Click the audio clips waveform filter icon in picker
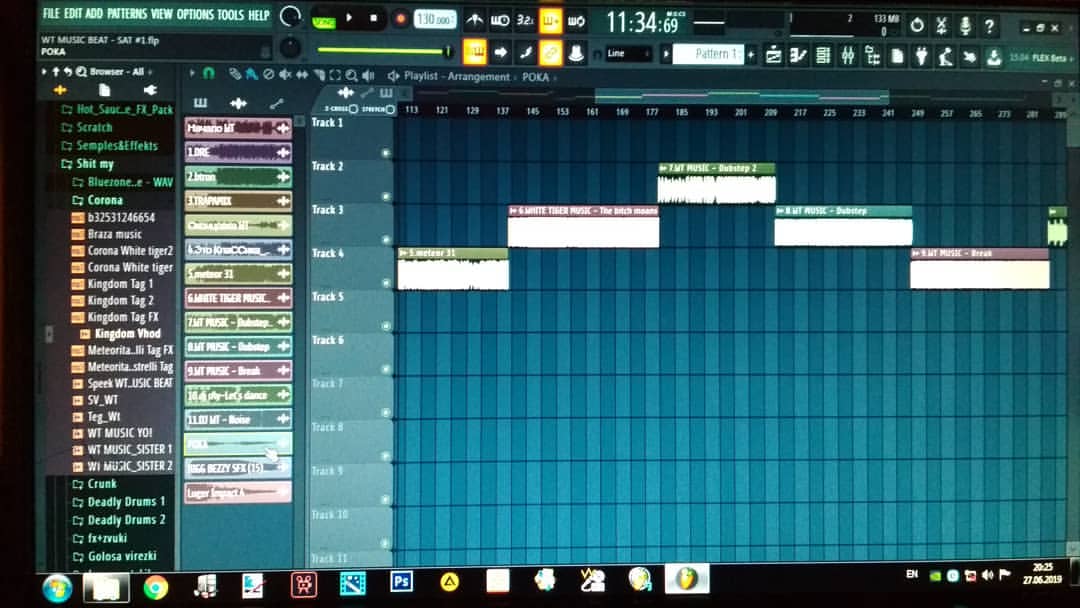 pos(238,103)
